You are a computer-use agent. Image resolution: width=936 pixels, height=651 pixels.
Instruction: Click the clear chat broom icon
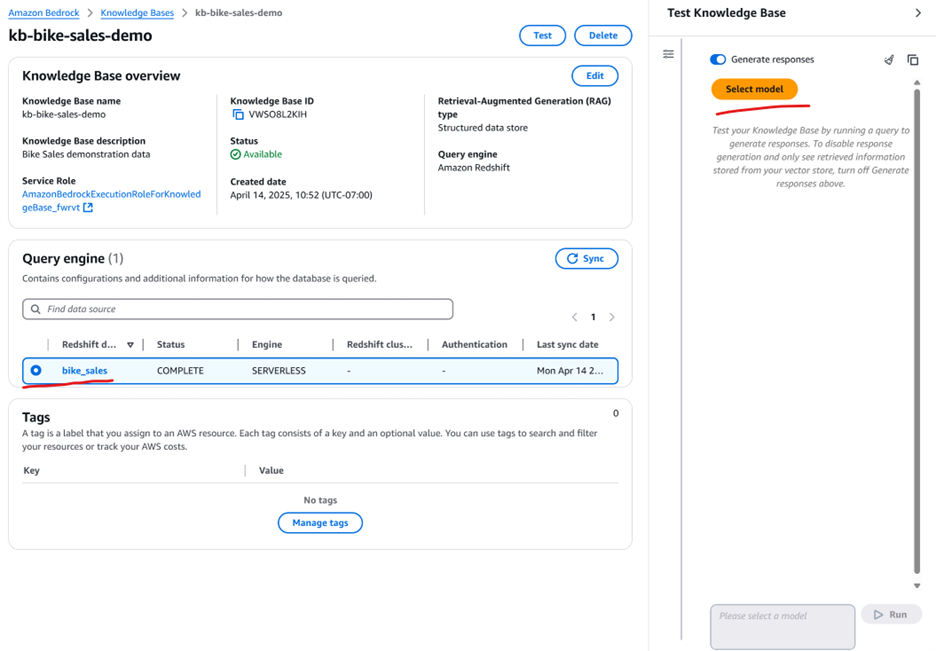(x=889, y=60)
